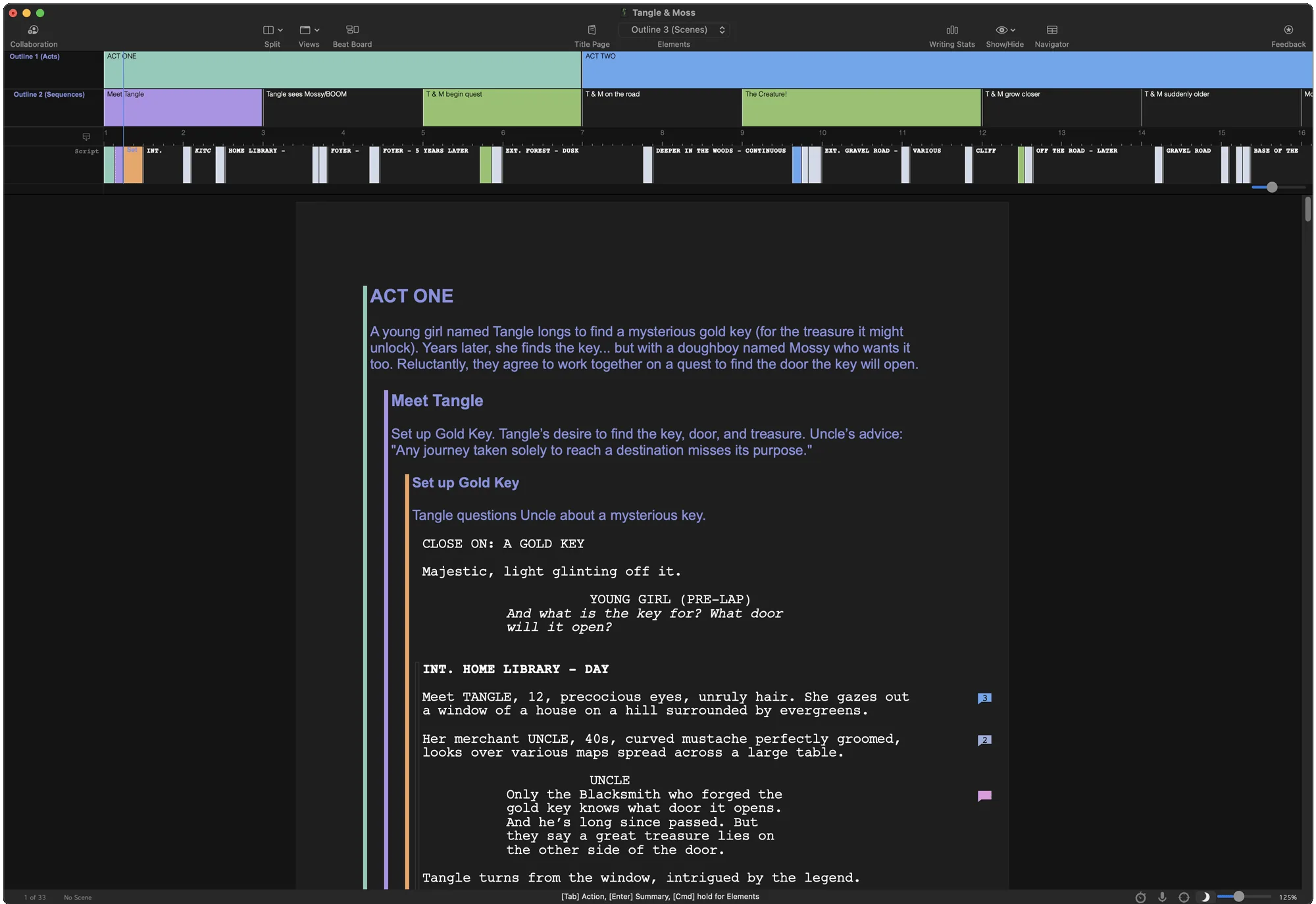
Task: Activate microphone dictation in status bar
Action: coord(1162,897)
